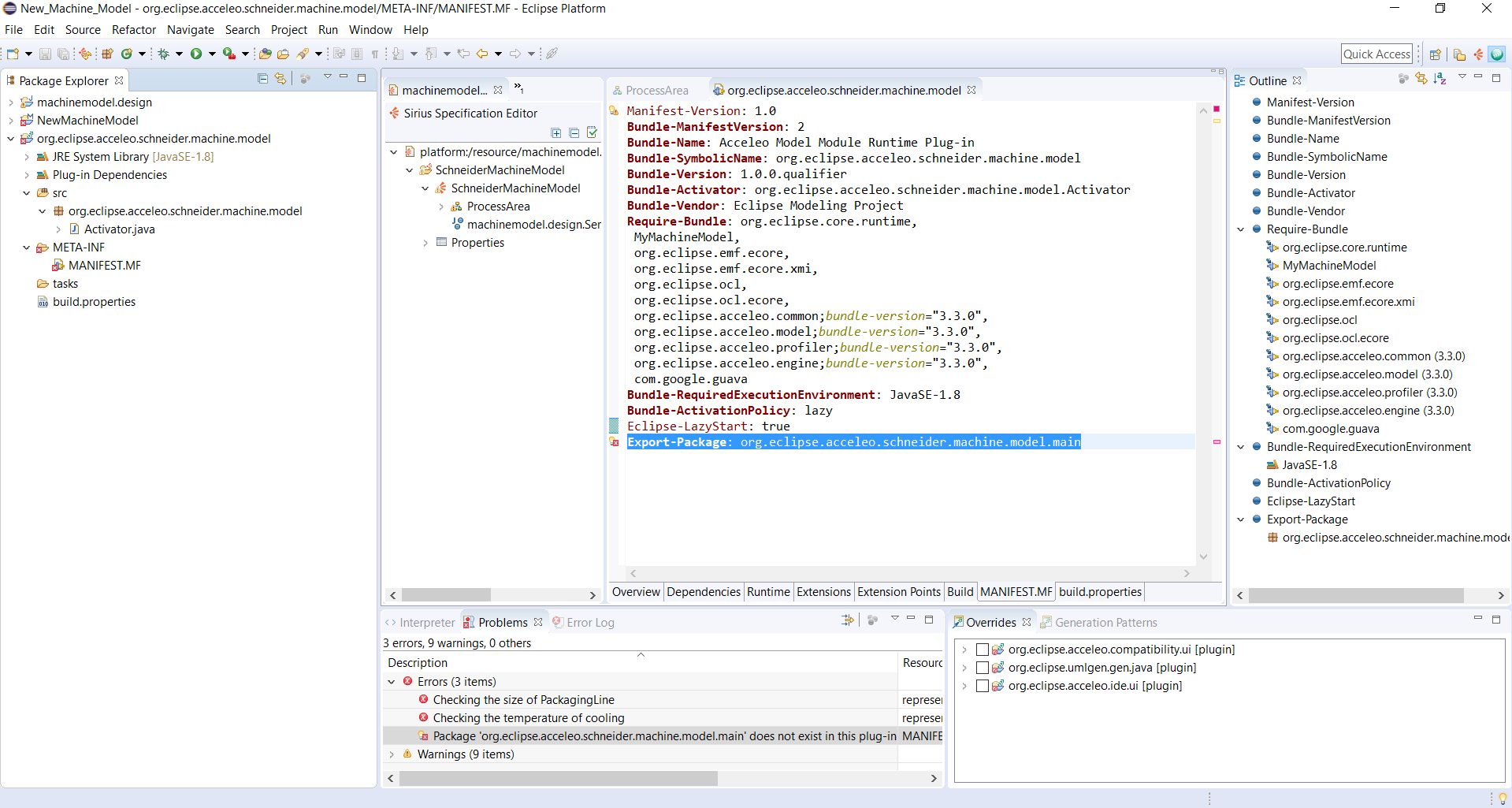Go to Previous Annotation icon
This screenshot has width=1512, height=808.
tap(431, 54)
